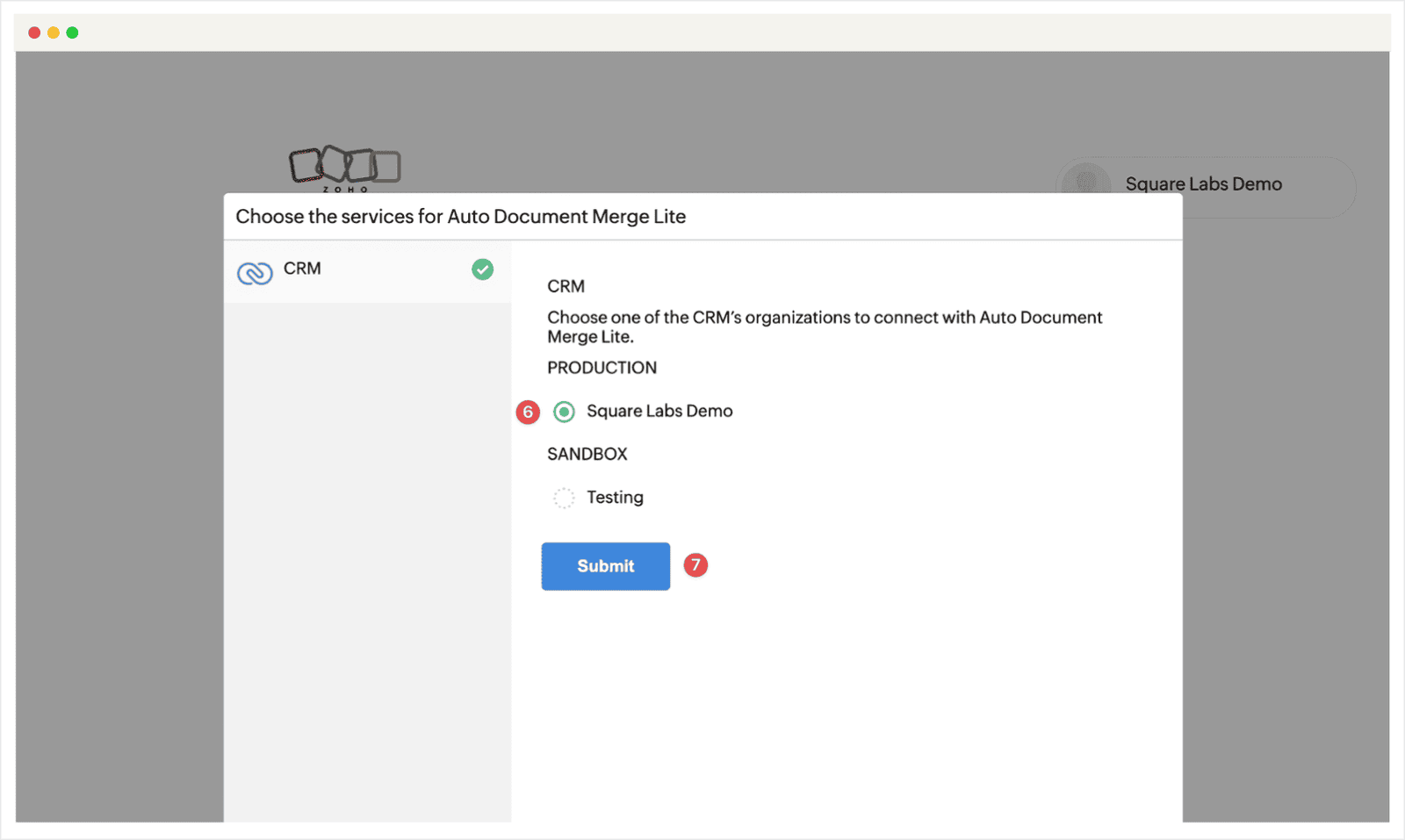Click the yellow minimize window dot

[54, 32]
